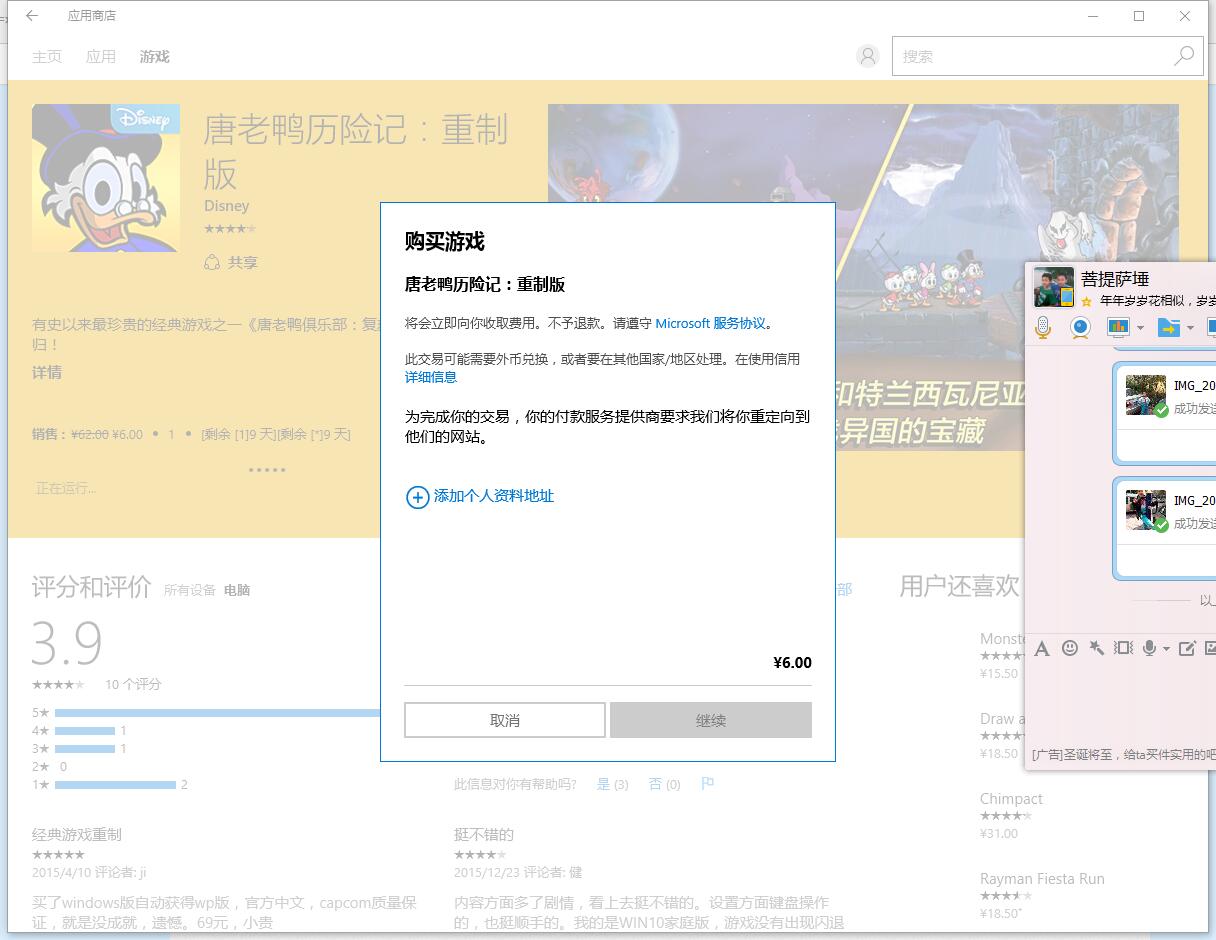The height and width of the screenshot is (940, 1216).
Task: Start voice call with microphone icon in chat
Action: coord(1043,327)
